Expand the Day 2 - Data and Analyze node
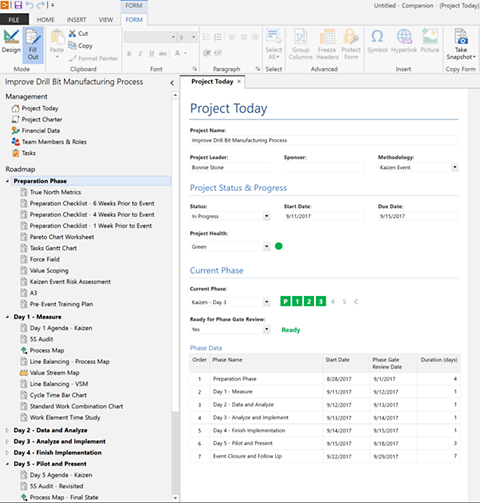Image resolution: width=480 pixels, height=503 pixels. (x=7, y=430)
